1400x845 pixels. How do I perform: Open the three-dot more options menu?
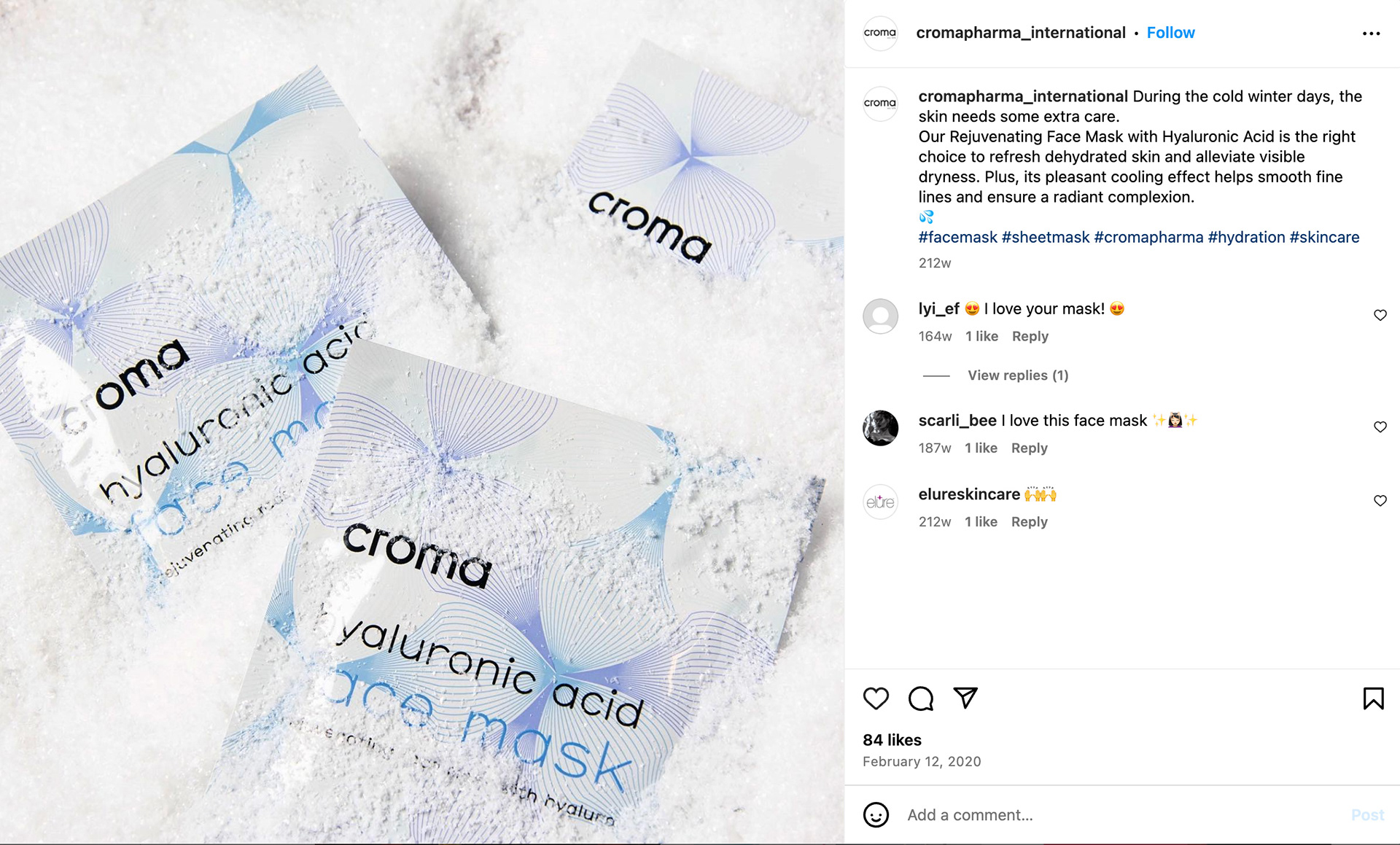tap(1371, 34)
